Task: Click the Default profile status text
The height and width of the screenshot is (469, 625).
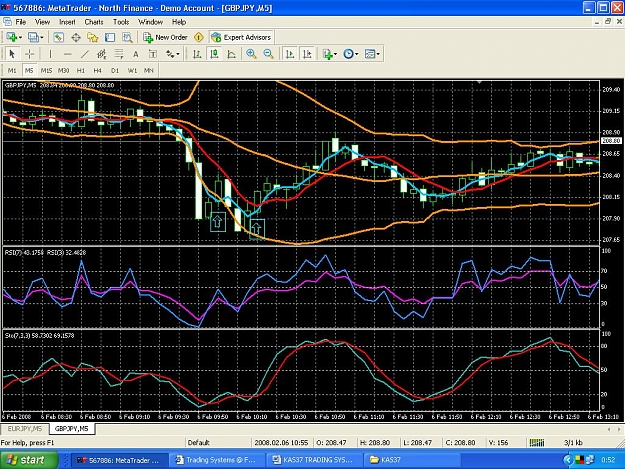Action: 199,442
